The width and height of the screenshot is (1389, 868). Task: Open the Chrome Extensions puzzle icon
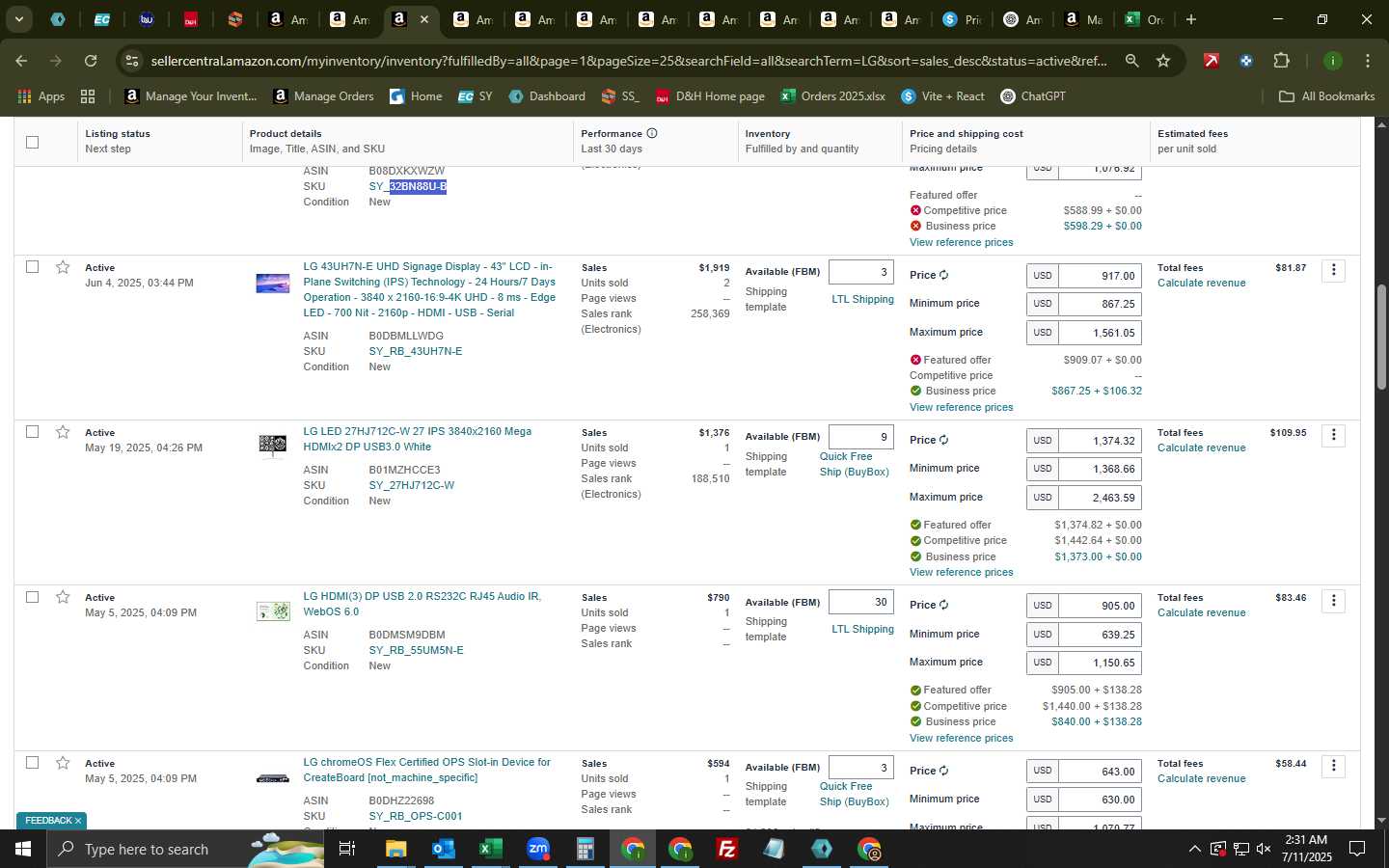(1281, 61)
